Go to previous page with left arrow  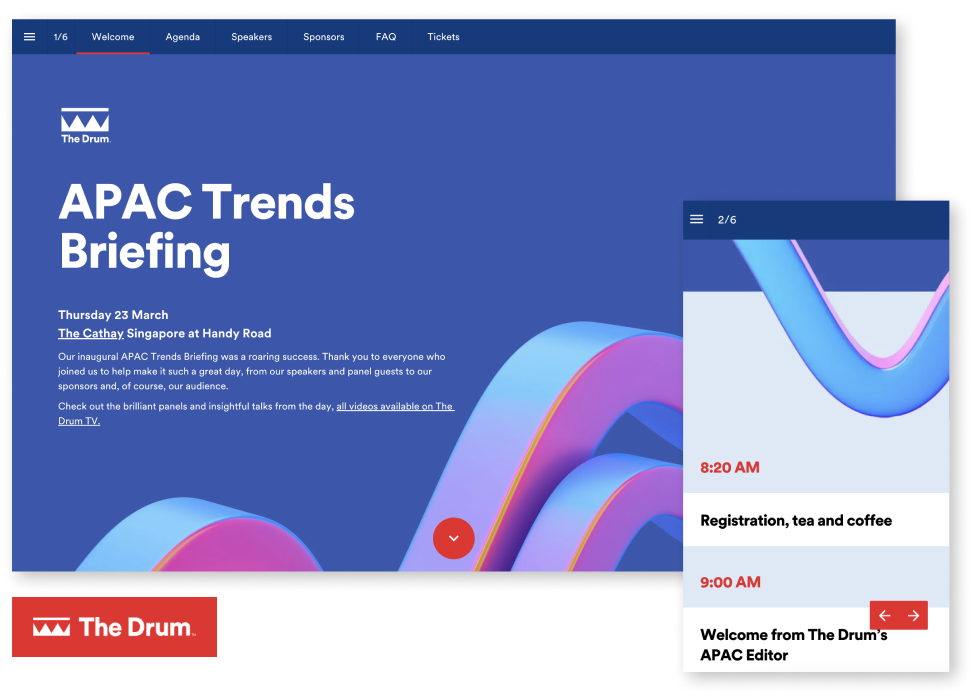coord(884,616)
